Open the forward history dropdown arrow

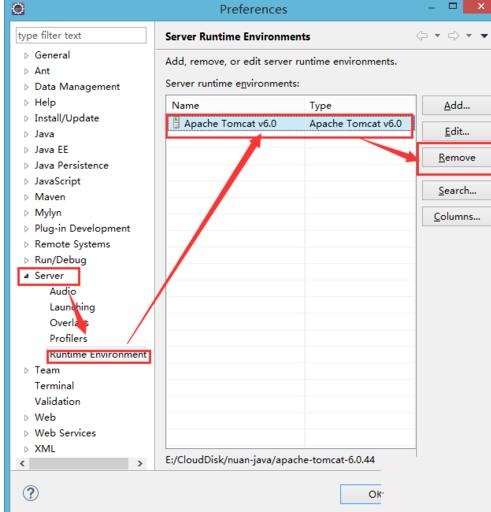pos(469,35)
